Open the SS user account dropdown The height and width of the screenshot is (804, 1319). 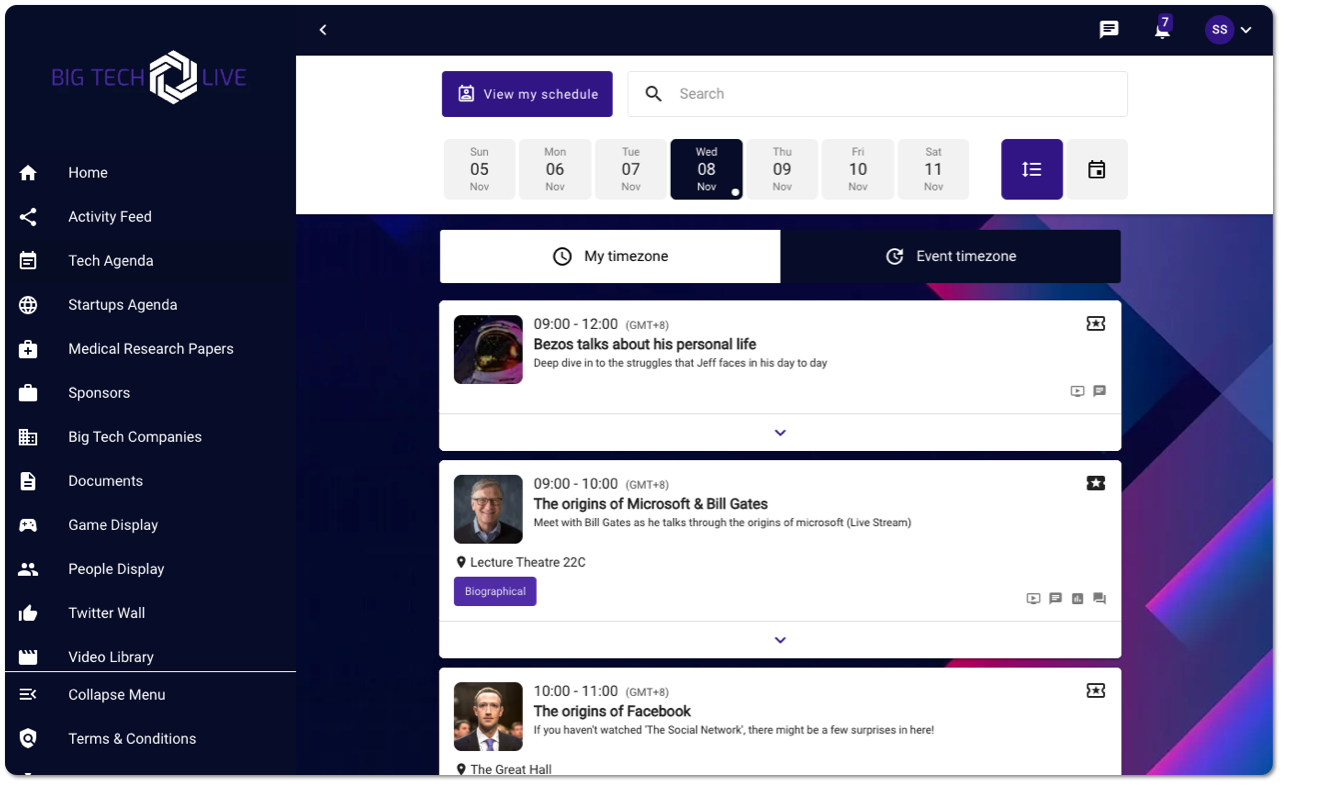pos(1229,30)
